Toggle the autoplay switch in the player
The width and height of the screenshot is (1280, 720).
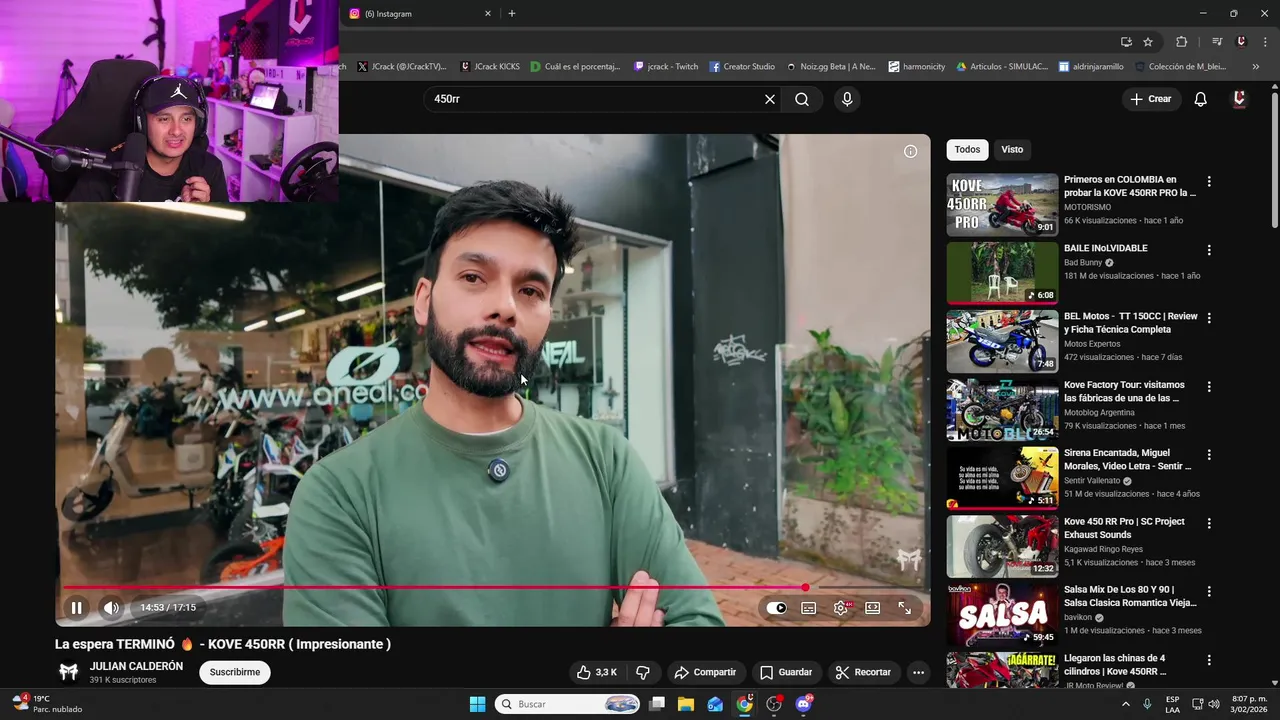pos(777,607)
